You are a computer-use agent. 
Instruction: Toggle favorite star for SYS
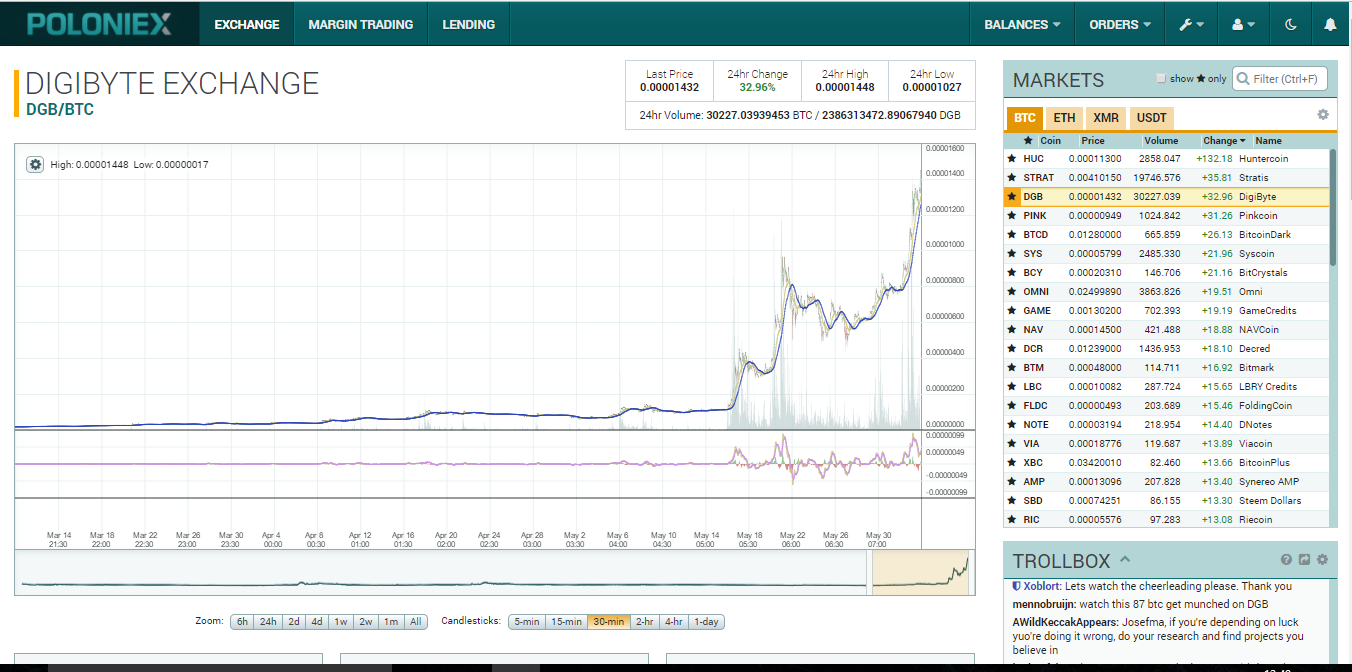pos(1012,254)
